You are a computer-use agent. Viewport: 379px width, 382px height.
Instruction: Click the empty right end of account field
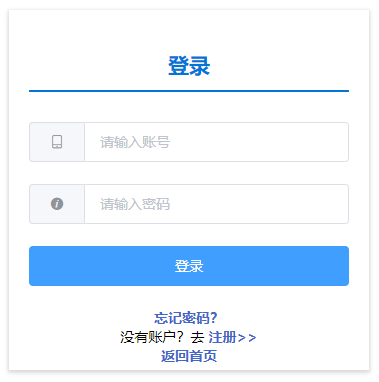(x=300, y=142)
